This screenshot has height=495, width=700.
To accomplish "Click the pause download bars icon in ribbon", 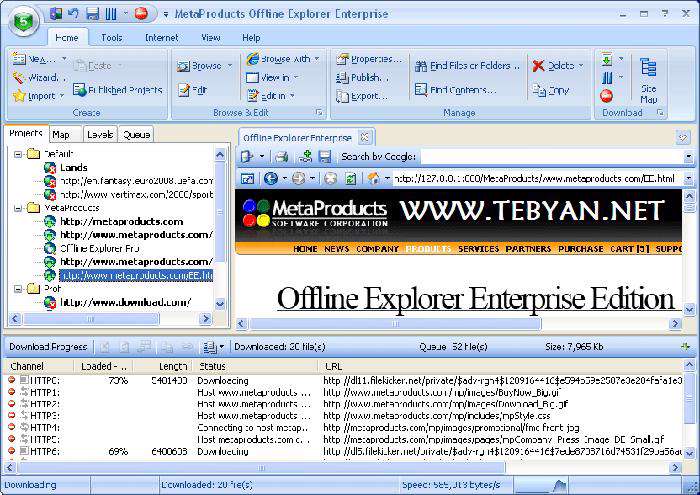I will [x=607, y=78].
